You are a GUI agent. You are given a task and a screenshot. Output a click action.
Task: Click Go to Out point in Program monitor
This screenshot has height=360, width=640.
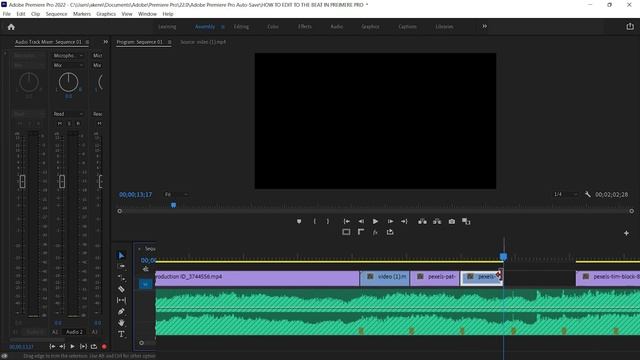[404, 221]
